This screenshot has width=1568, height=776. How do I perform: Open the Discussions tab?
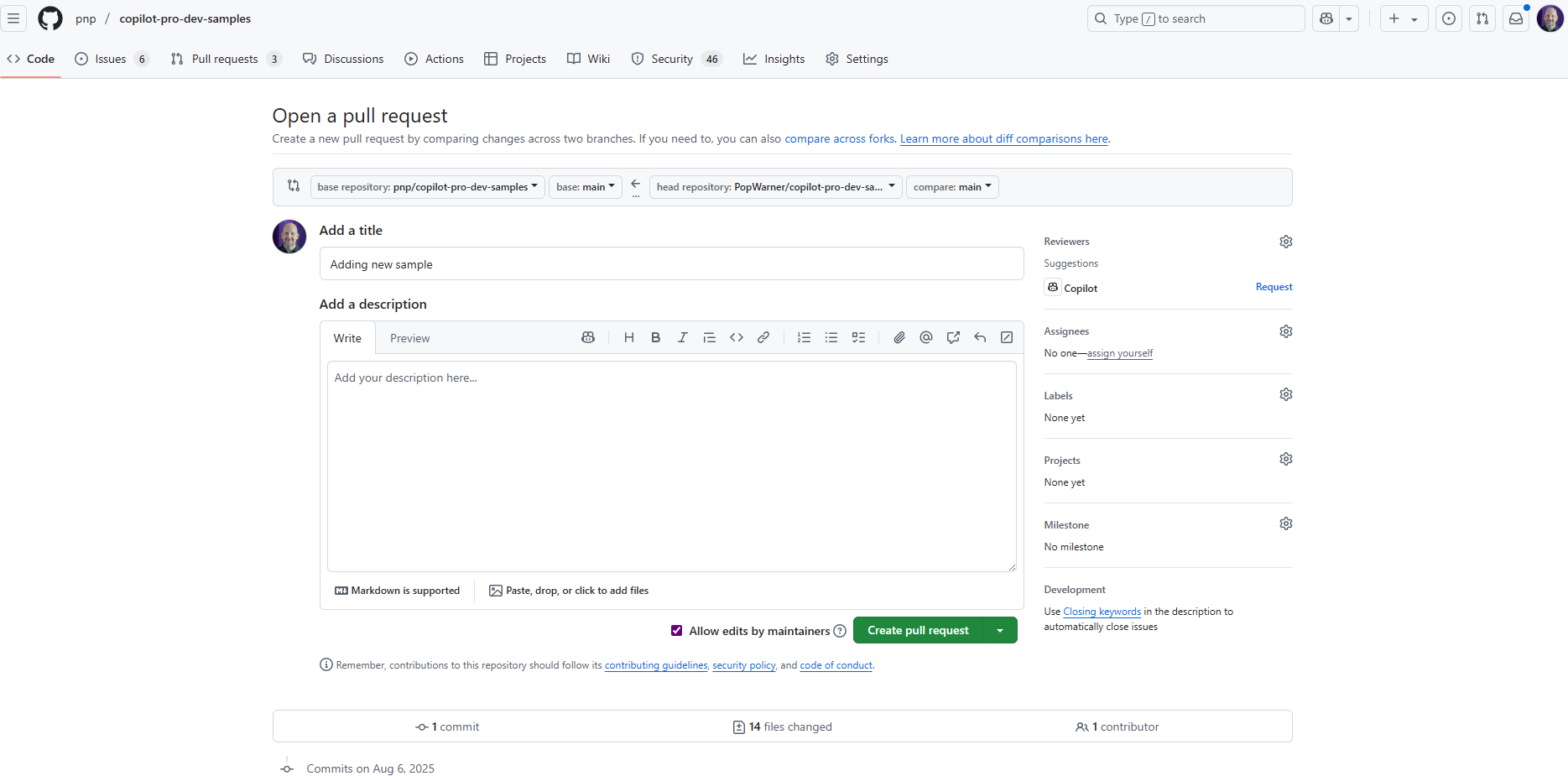pyautogui.click(x=343, y=59)
